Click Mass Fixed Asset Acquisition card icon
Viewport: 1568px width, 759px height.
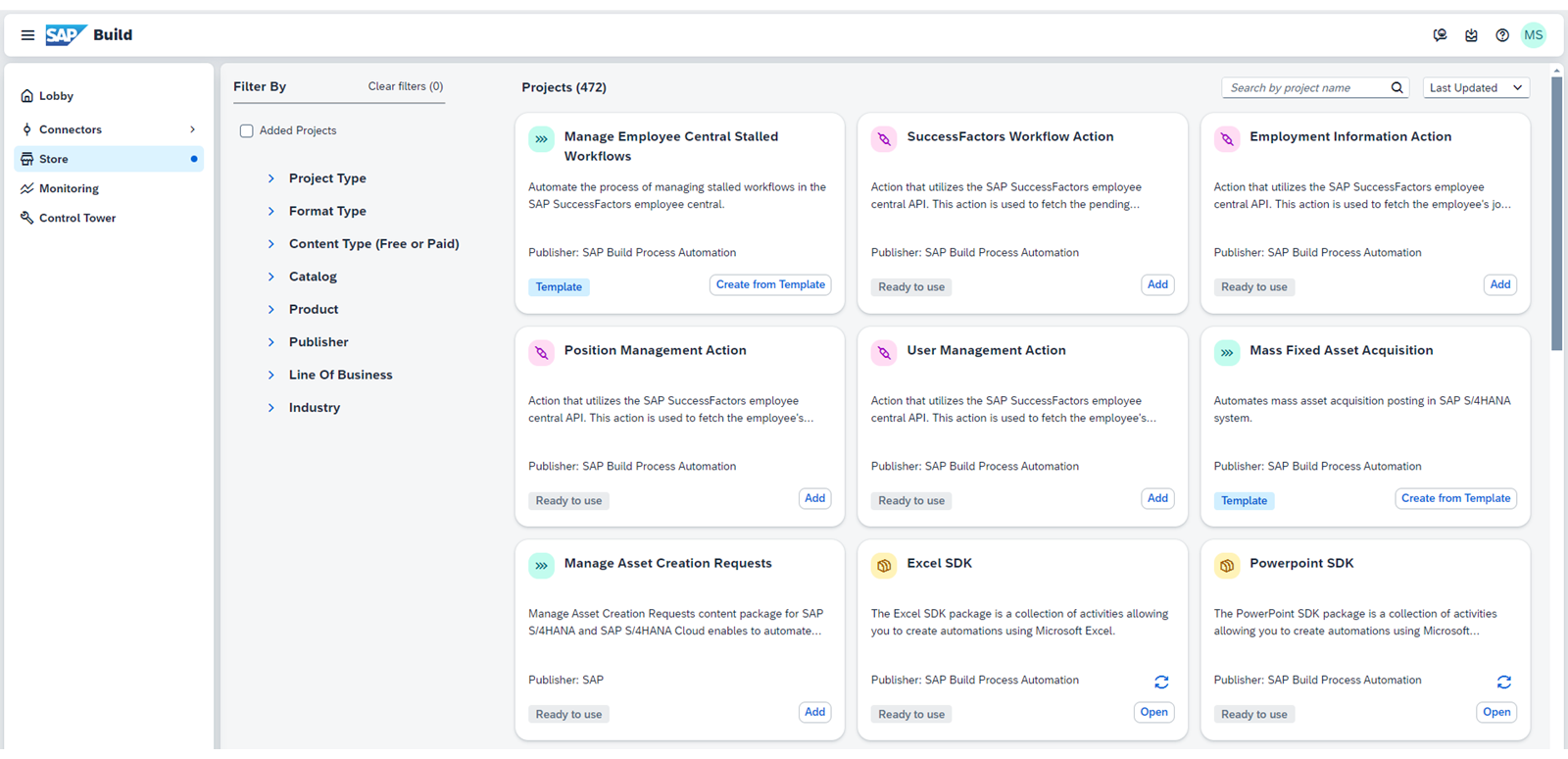coord(1227,353)
